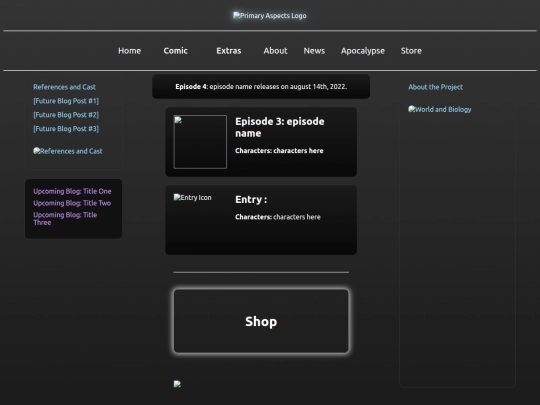Click the References and Cast image link
Screen dimensions: 540x405
68,151
